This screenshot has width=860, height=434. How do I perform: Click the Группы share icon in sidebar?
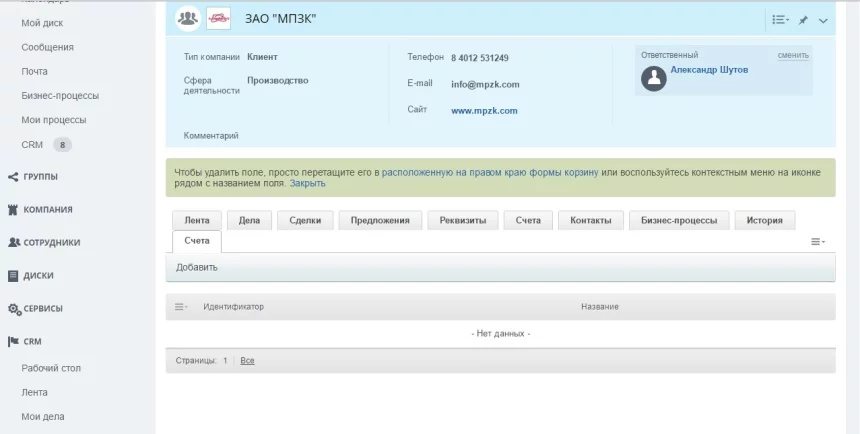pos(13,177)
